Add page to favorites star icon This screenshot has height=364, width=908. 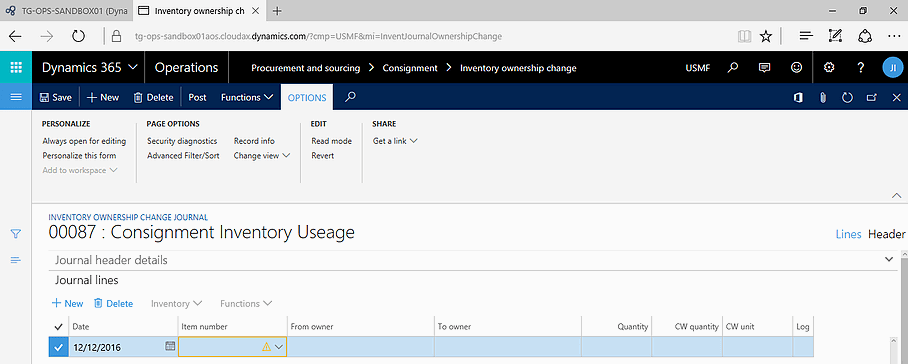coord(766,36)
